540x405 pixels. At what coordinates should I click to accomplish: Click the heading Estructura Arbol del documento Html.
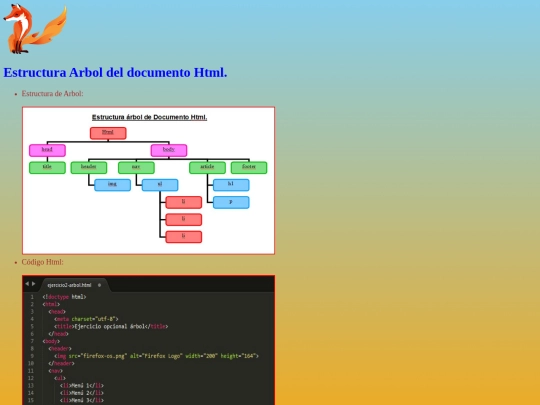pyautogui.click(x=115, y=73)
